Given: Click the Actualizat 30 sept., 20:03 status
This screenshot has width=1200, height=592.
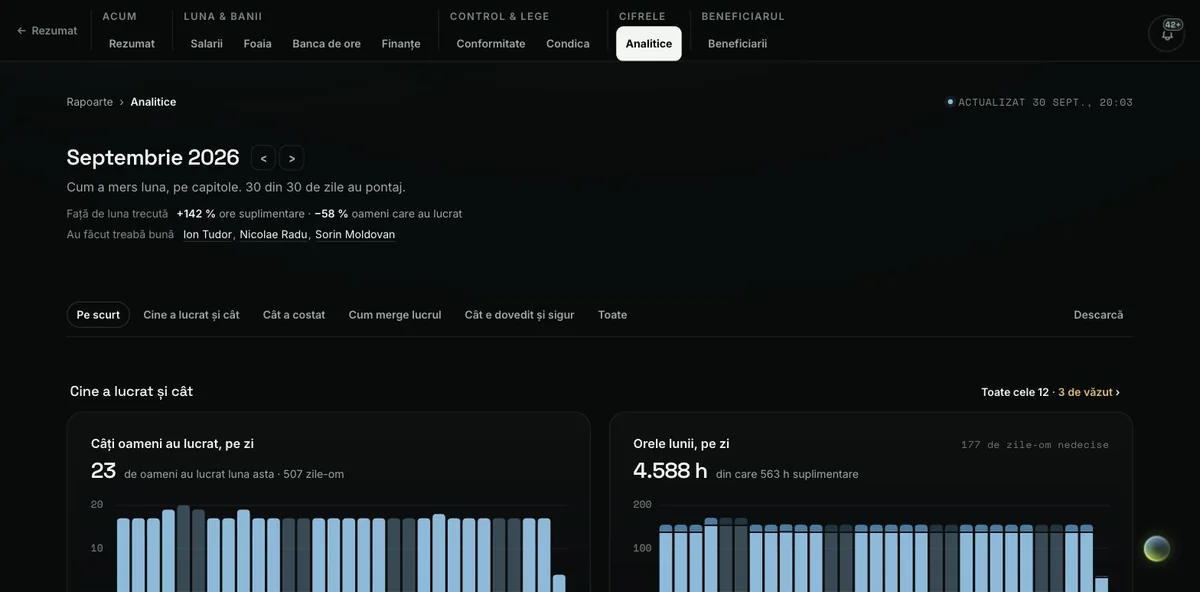Looking at the screenshot, I should click(1040, 102).
